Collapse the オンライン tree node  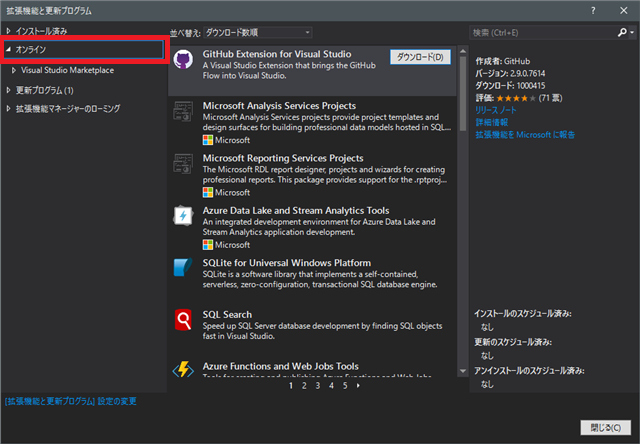[x=9, y=49]
